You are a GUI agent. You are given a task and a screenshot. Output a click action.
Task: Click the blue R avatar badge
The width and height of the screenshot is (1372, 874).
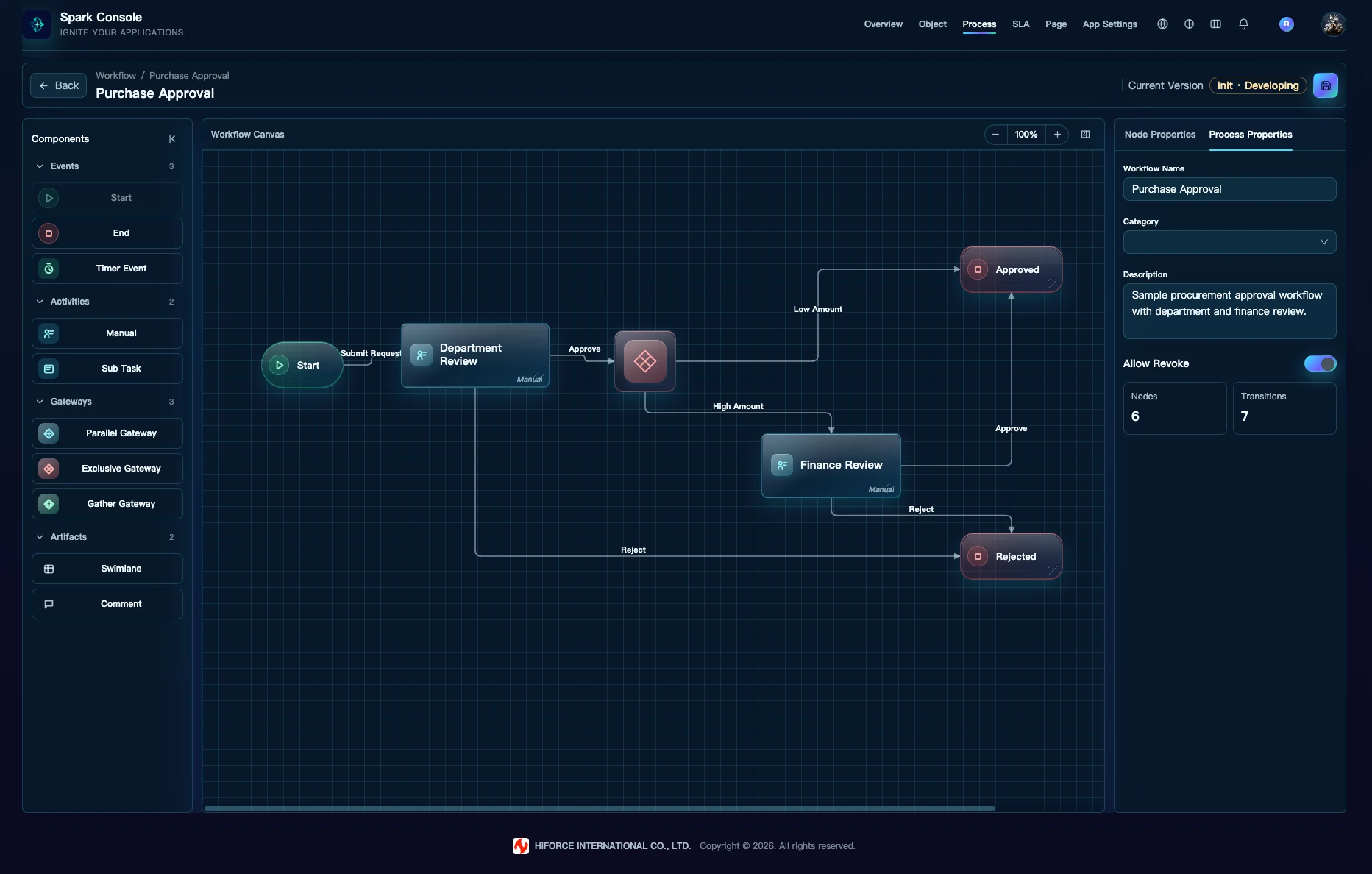click(1286, 24)
